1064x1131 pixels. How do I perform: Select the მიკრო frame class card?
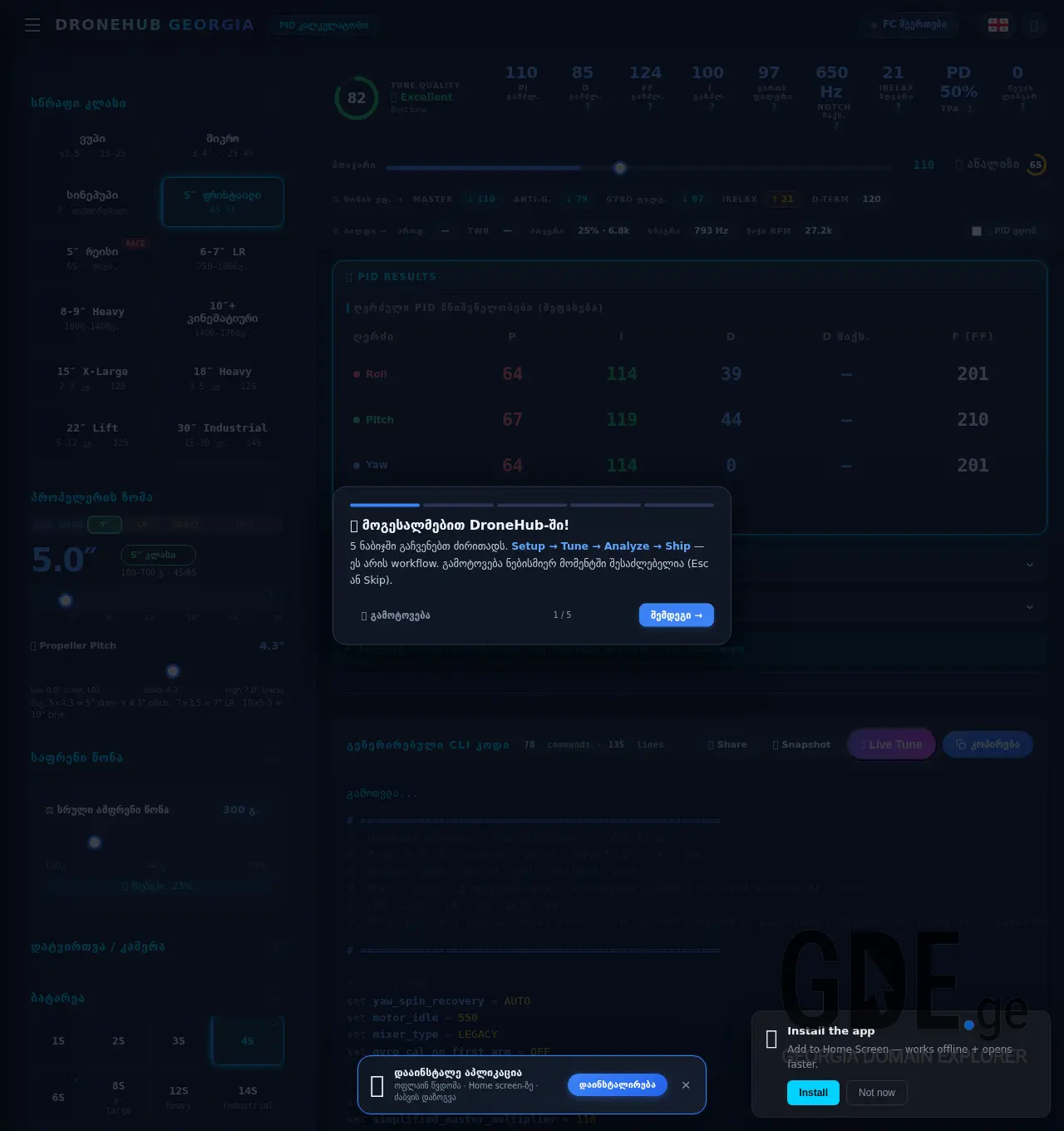223,145
